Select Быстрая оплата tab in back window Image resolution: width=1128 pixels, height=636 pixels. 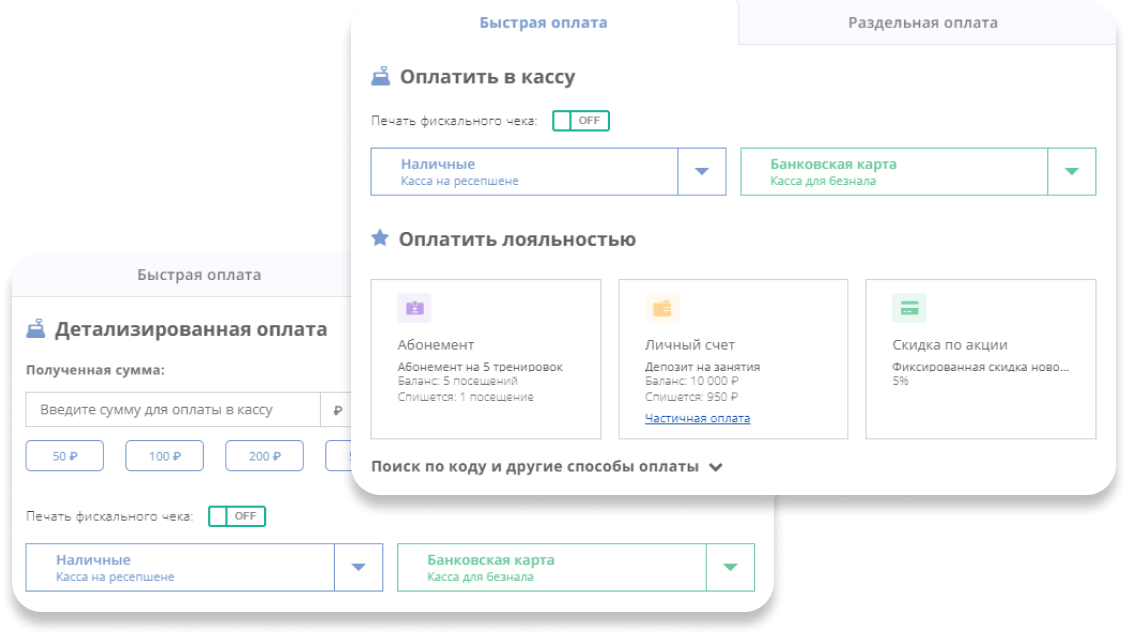[199, 275]
